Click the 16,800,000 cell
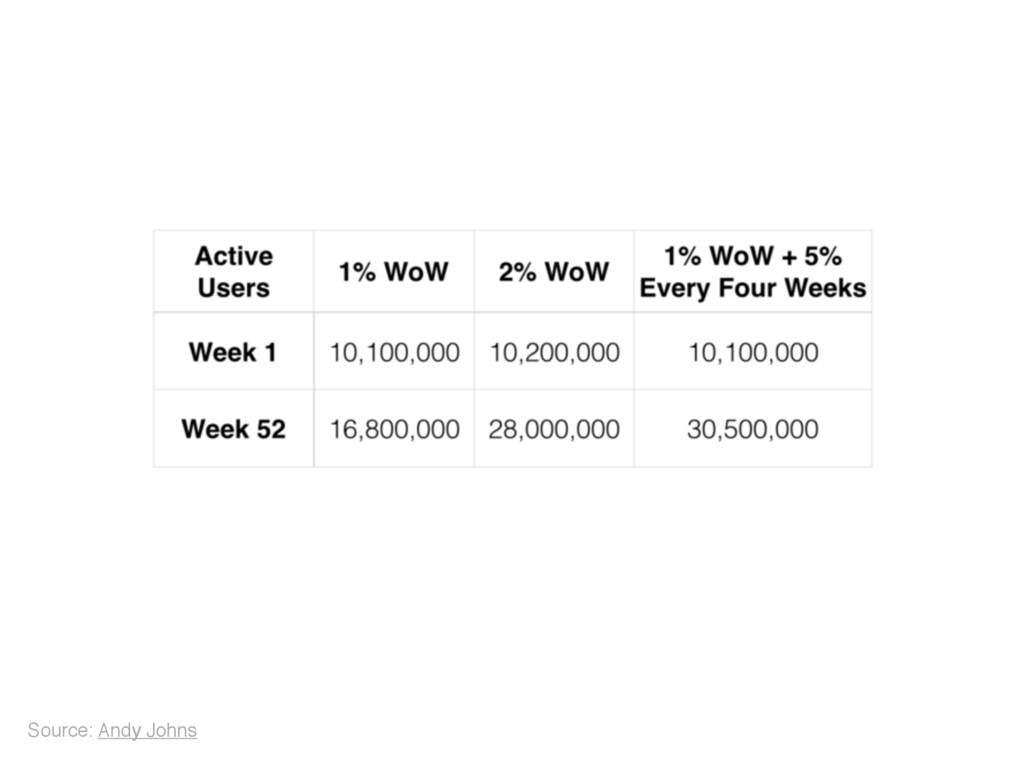The image size is (1024, 768). pyautogui.click(x=394, y=429)
